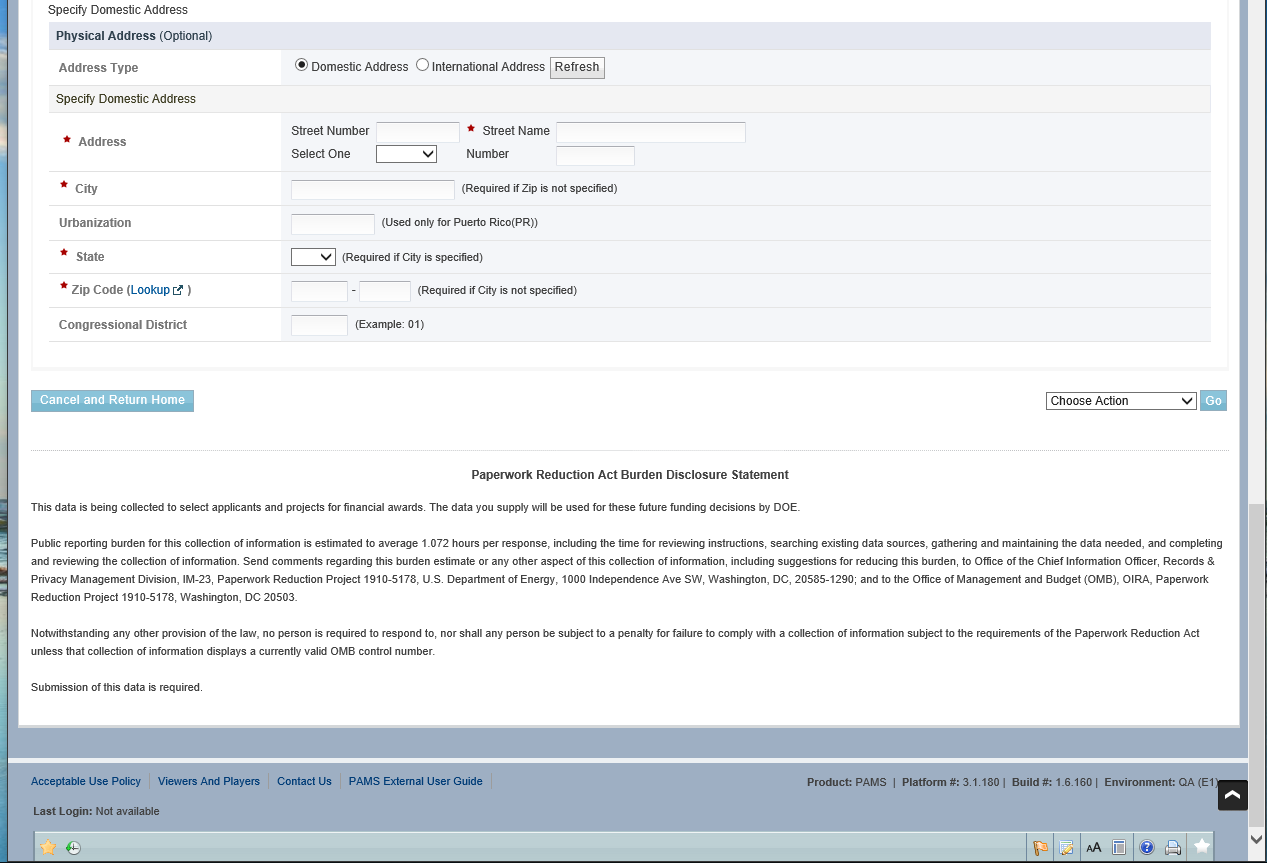The image size is (1267, 863).
Task: Click the external link icon beside Lookup
Action: point(178,290)
